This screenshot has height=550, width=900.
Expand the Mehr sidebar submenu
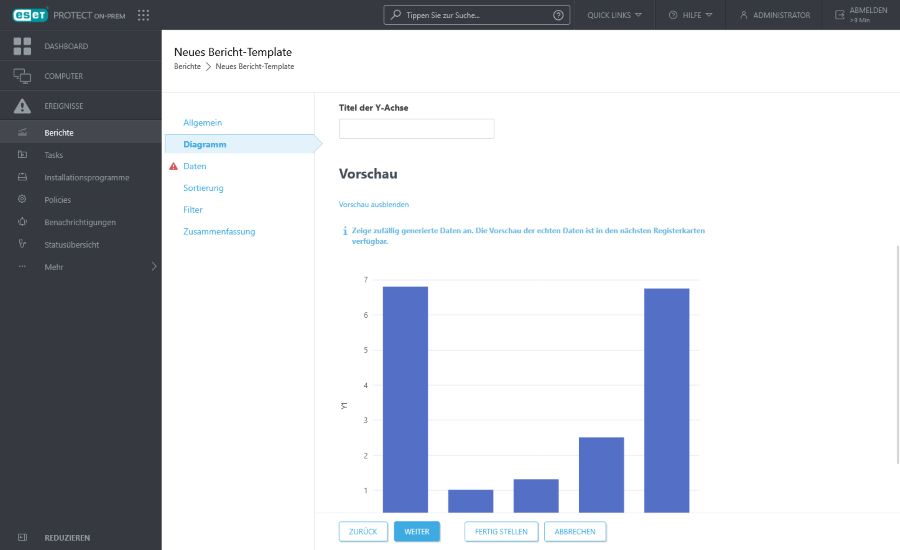[x=153, y=267]
